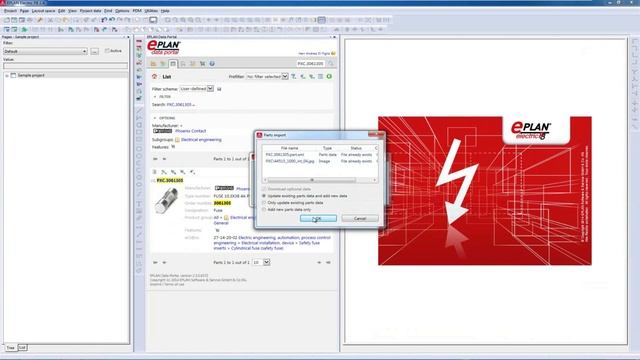640x360 pixels.
Task: Open the Project data menu
Action: point(90,11)
